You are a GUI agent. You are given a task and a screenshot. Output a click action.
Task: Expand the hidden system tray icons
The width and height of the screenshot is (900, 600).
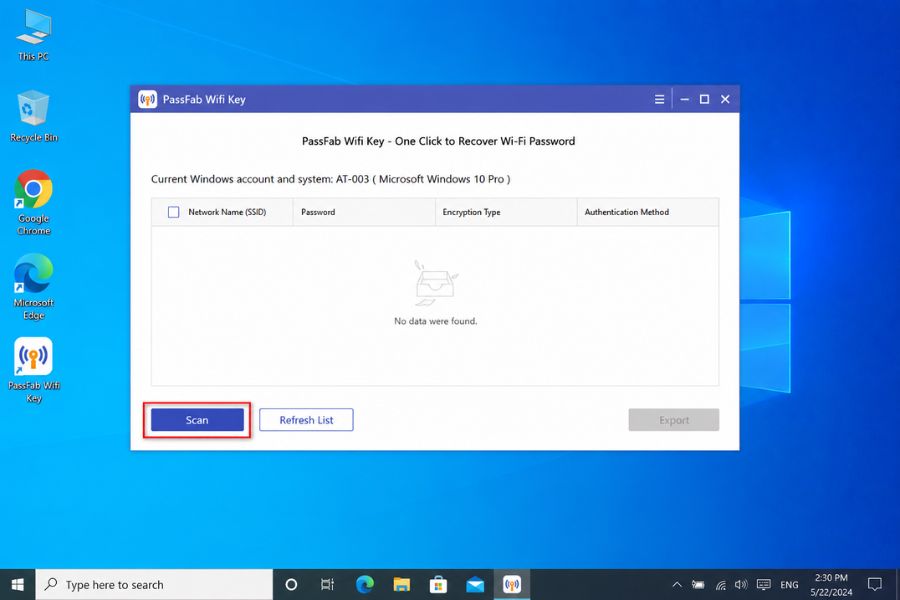tap(677, 584)
